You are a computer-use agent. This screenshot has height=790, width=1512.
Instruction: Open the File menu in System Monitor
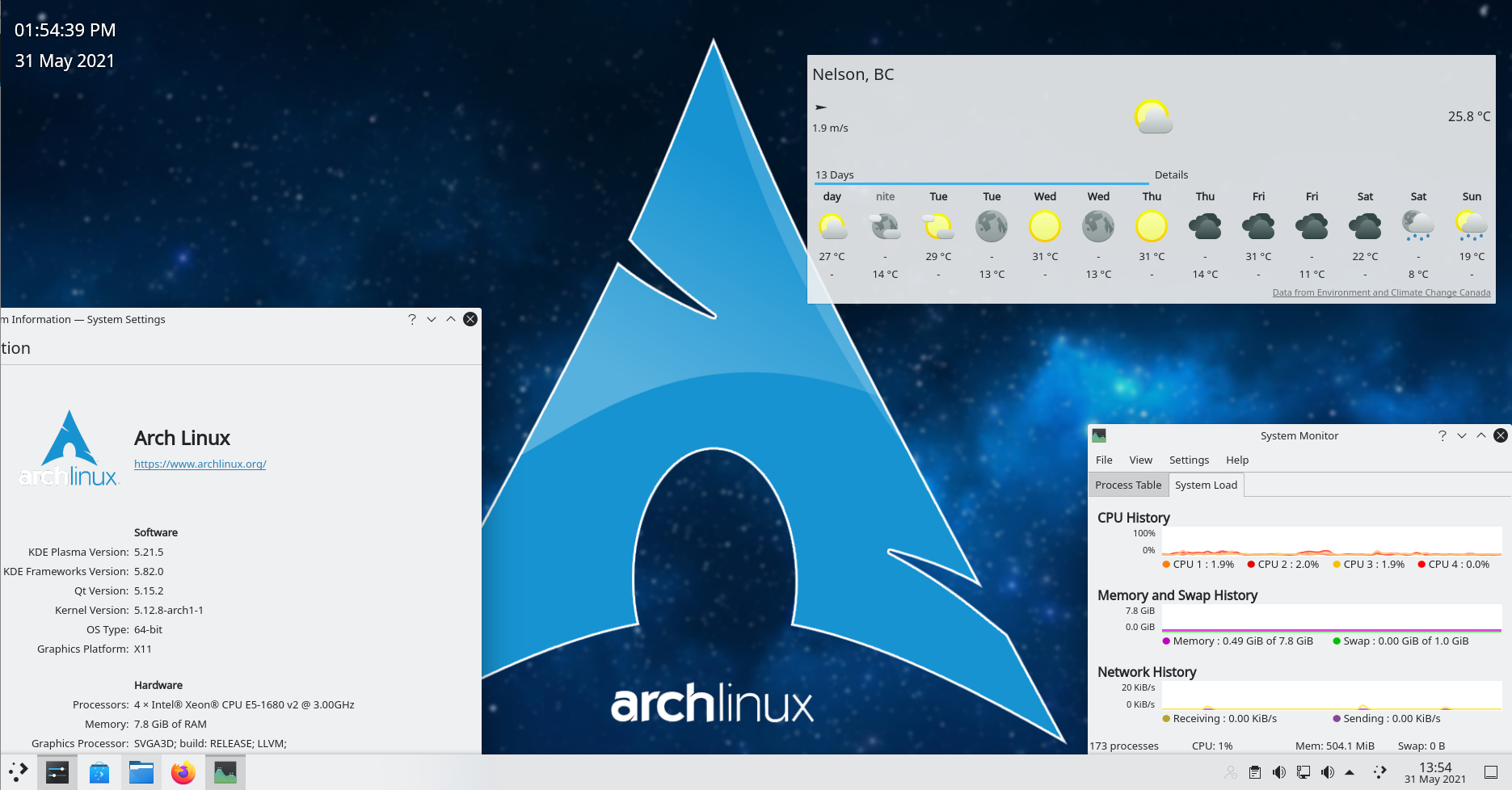1104,460
